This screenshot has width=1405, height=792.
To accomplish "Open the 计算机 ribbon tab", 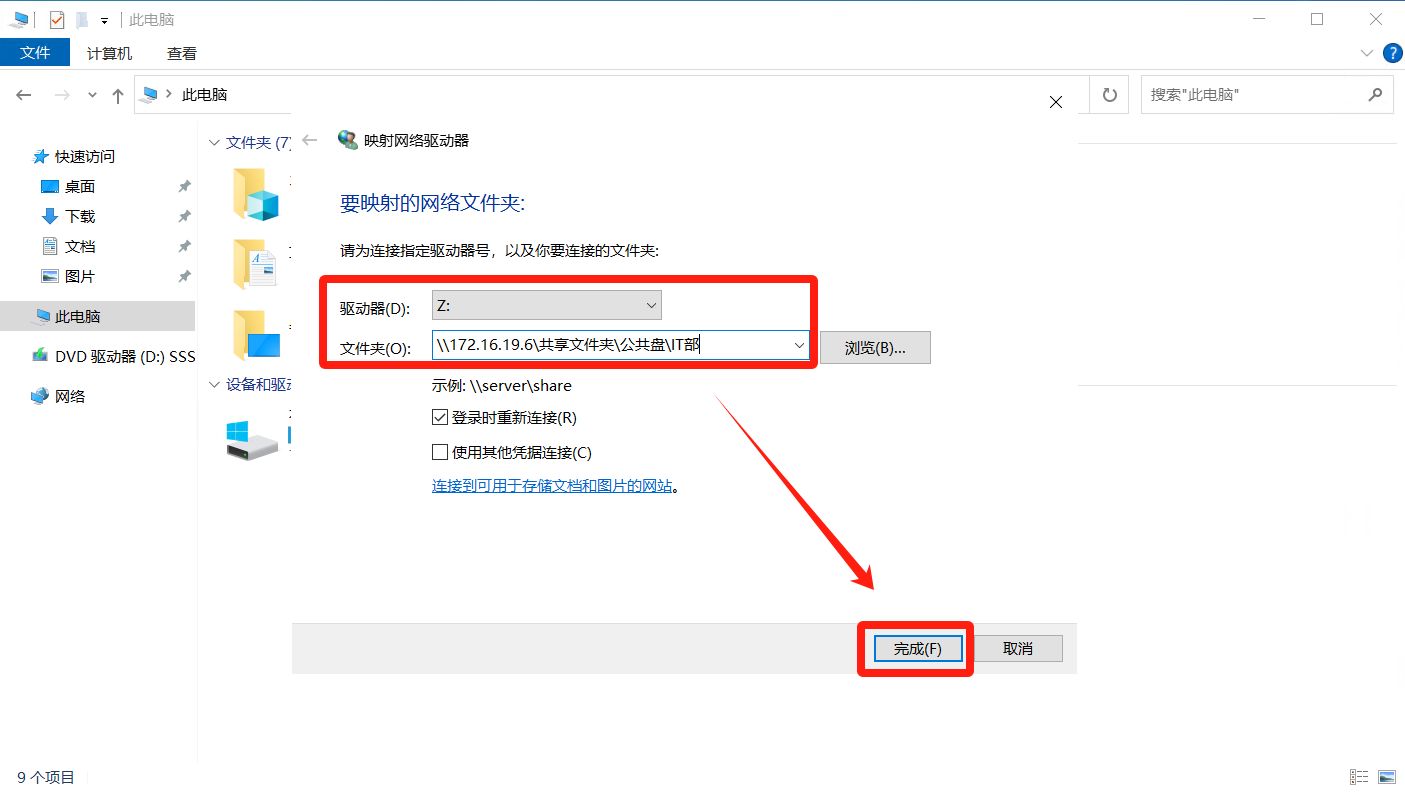I will (x=109, y=54).
